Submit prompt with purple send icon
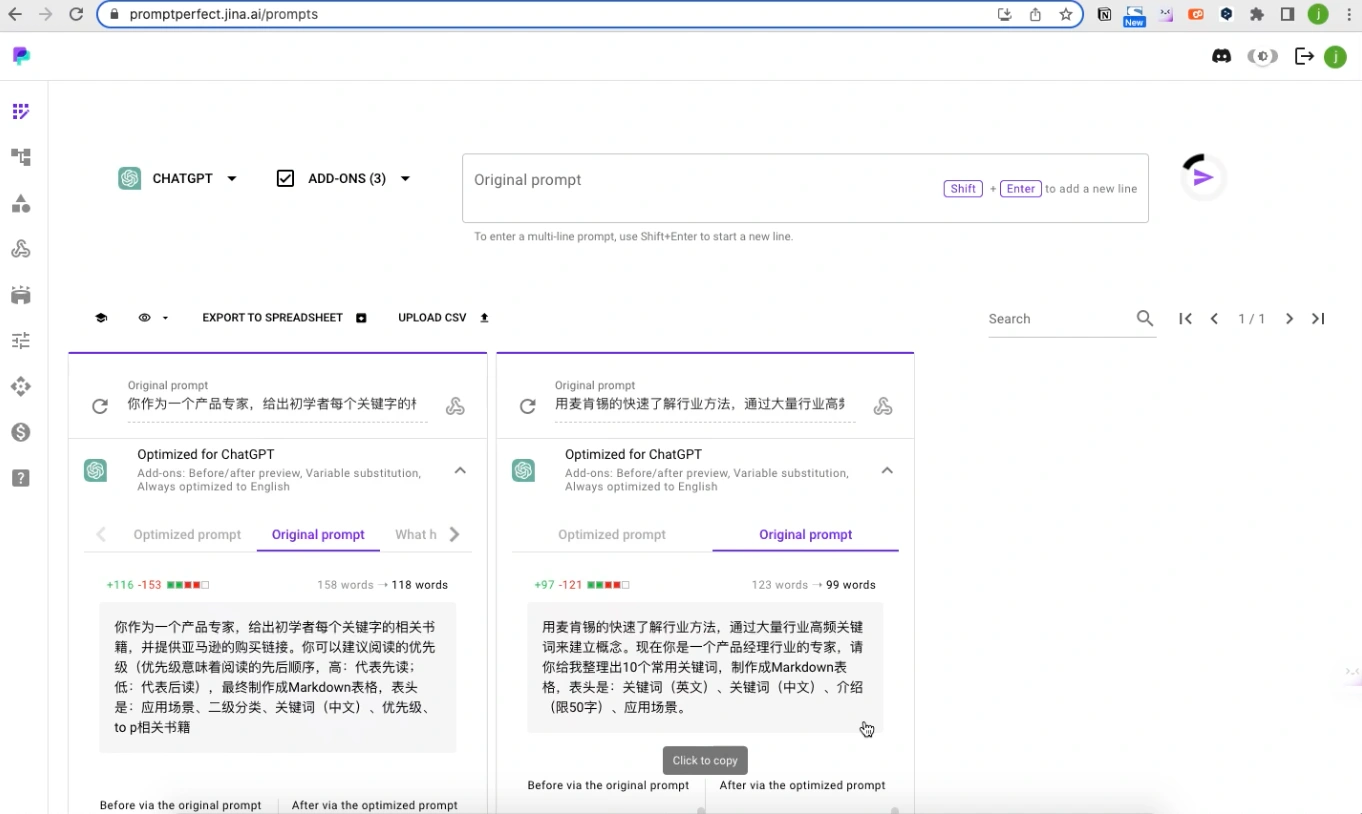Screen dimensions: 1362x814 click(x=1203, y=178)
